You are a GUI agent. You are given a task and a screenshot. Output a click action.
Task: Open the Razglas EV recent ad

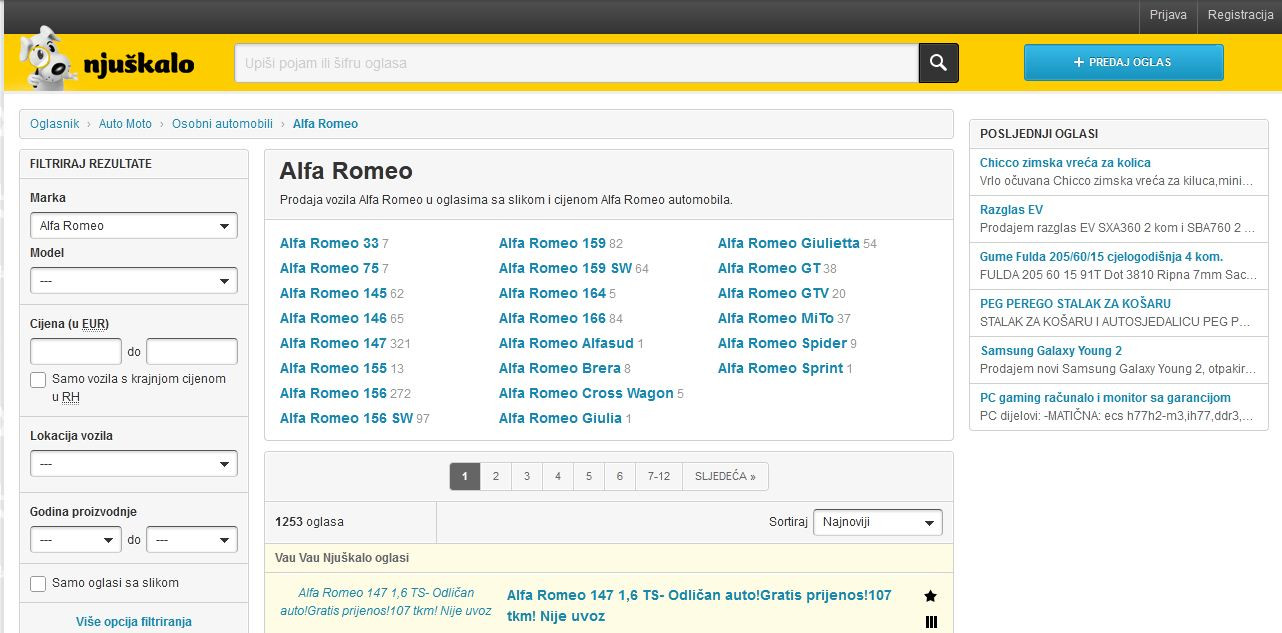1011,209
